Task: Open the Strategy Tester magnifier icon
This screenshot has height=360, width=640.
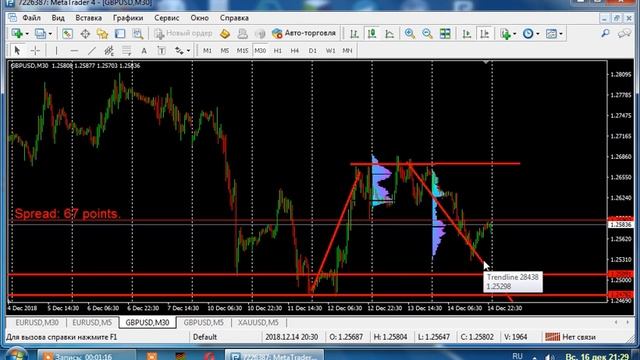Action: (138, 33)
